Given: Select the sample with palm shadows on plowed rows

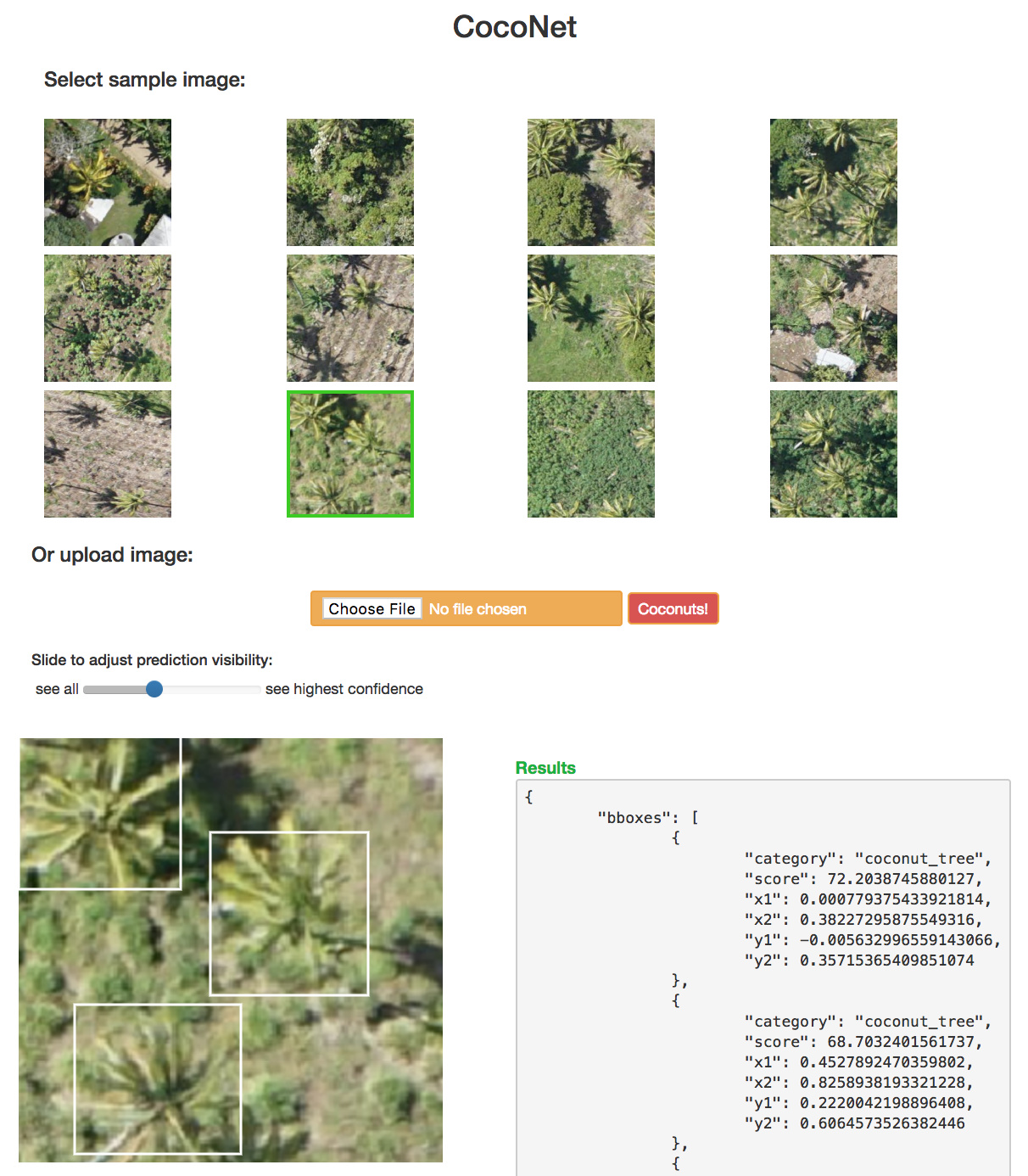Looking at the screenshot, I should [x=349, y=318].
